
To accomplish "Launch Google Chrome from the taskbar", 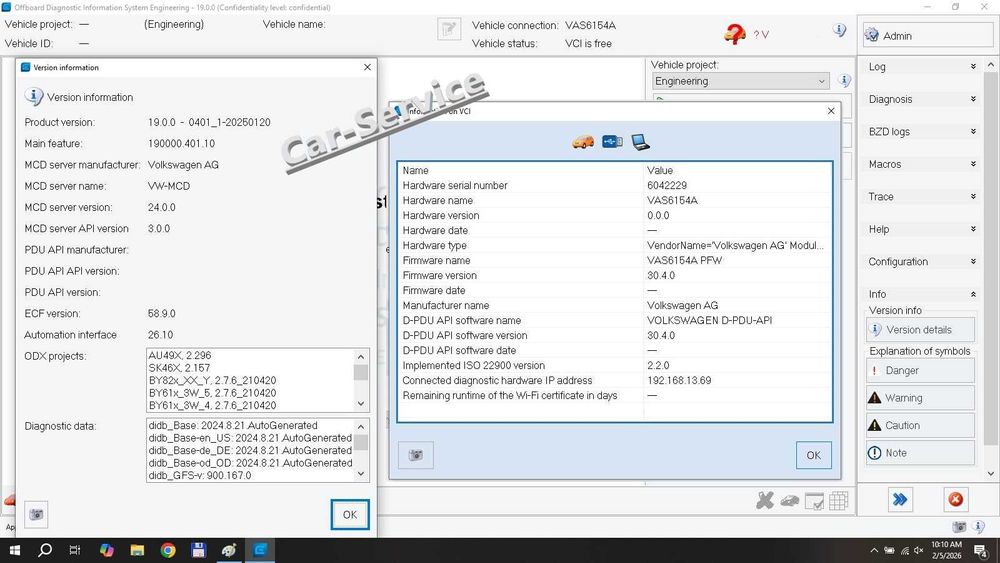I will tap(168, 550).
